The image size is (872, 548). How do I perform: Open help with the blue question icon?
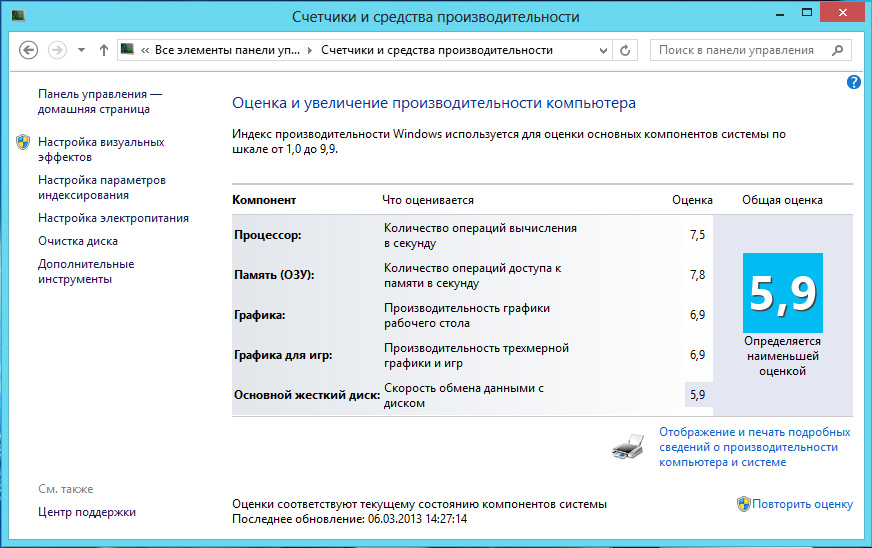tap(854, 82)
